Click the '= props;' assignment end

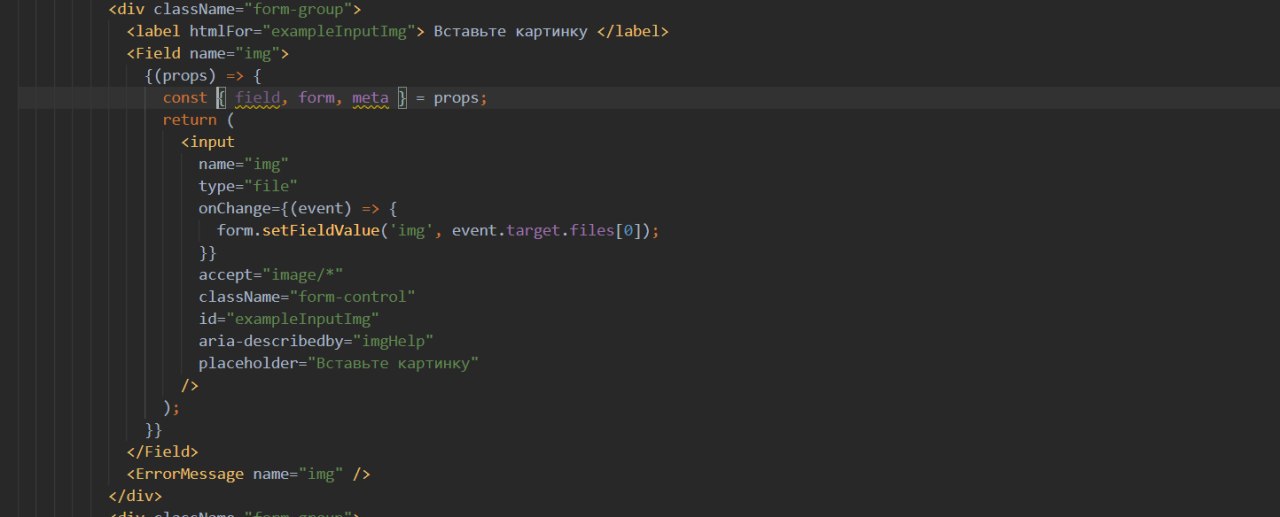point(452,98)
